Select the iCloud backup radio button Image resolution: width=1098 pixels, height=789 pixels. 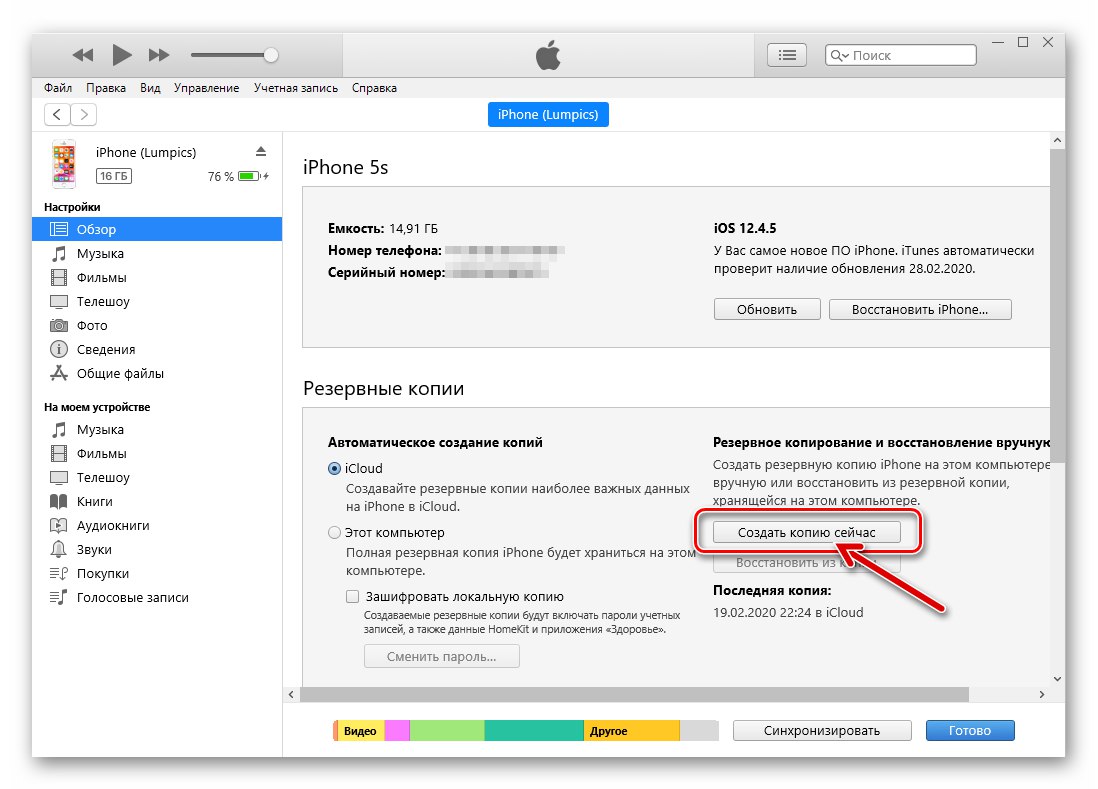335,468
